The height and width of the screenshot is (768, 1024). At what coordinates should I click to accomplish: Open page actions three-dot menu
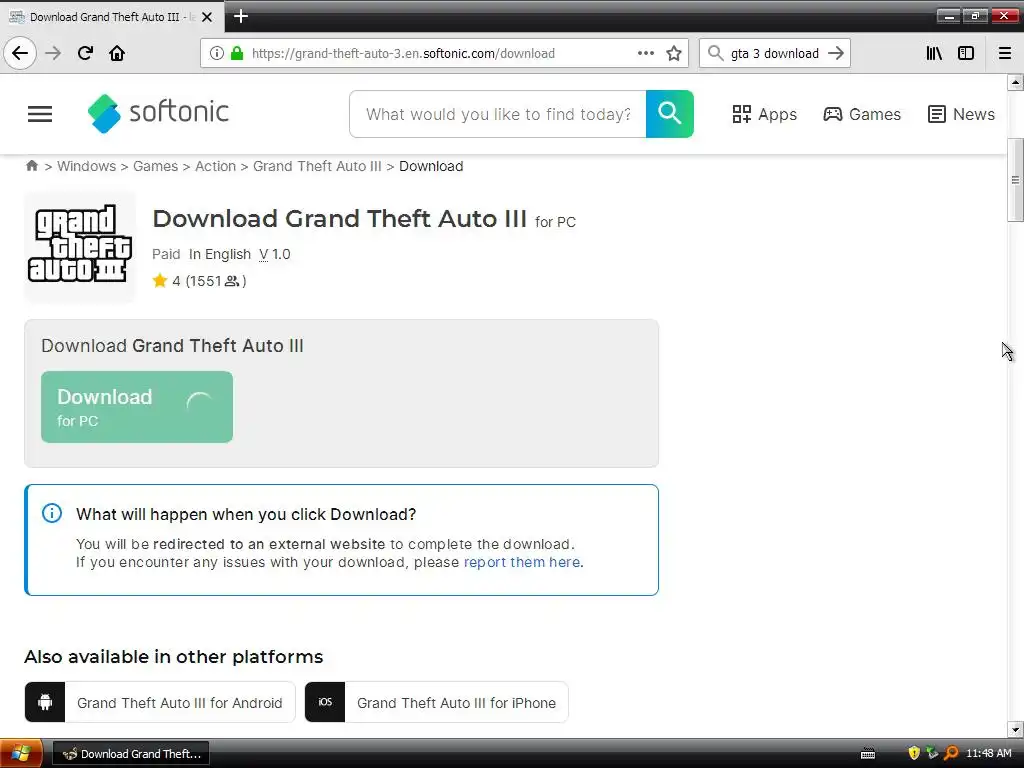645,53
